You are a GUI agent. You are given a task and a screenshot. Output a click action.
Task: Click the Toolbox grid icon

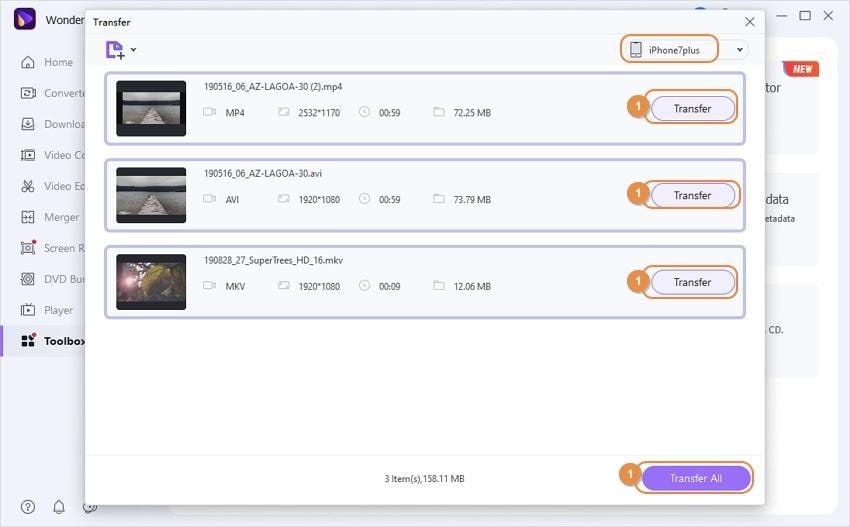[x=28, y=340]
